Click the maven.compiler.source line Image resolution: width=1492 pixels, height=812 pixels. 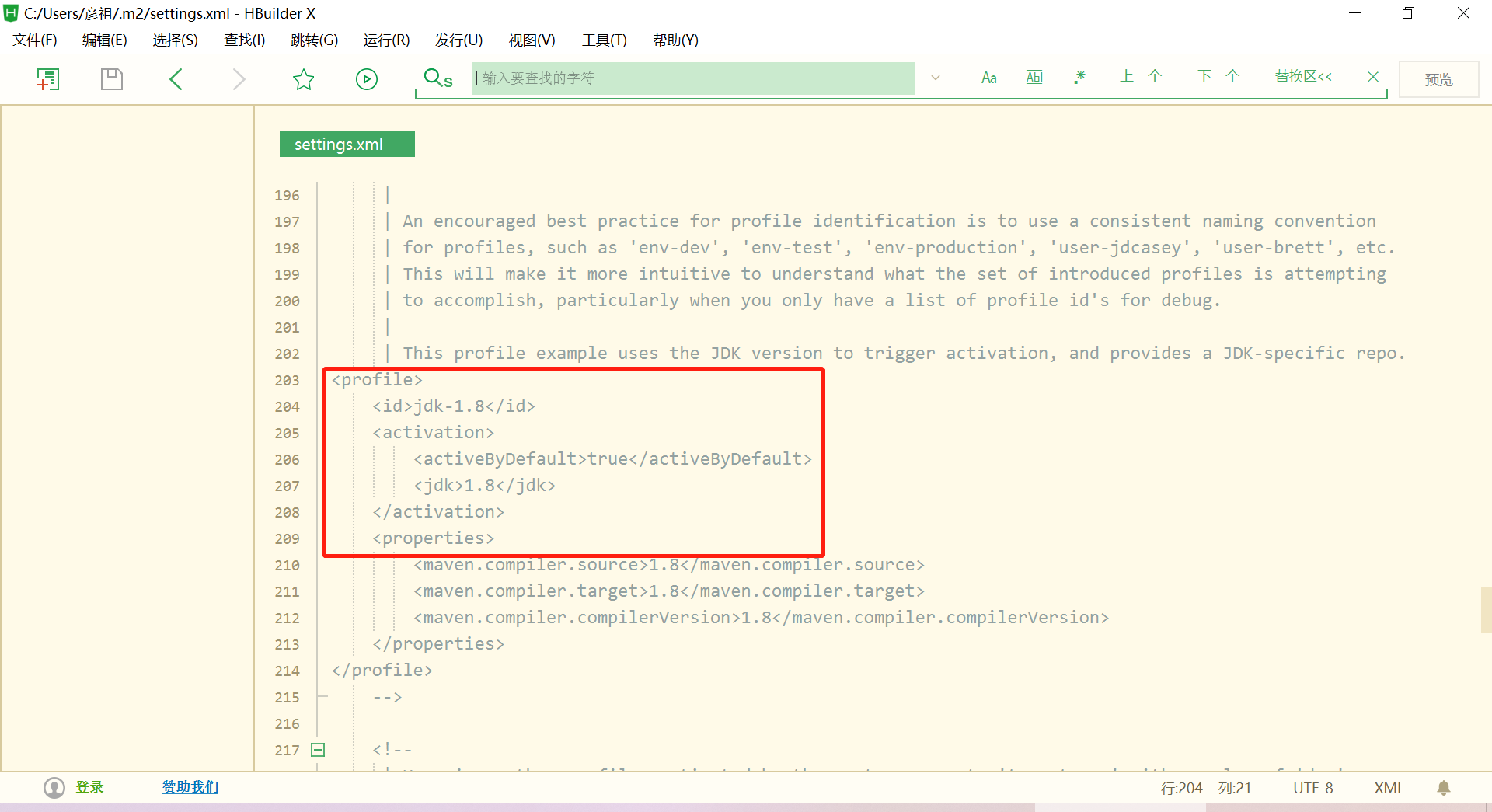[x=669, y=565]
